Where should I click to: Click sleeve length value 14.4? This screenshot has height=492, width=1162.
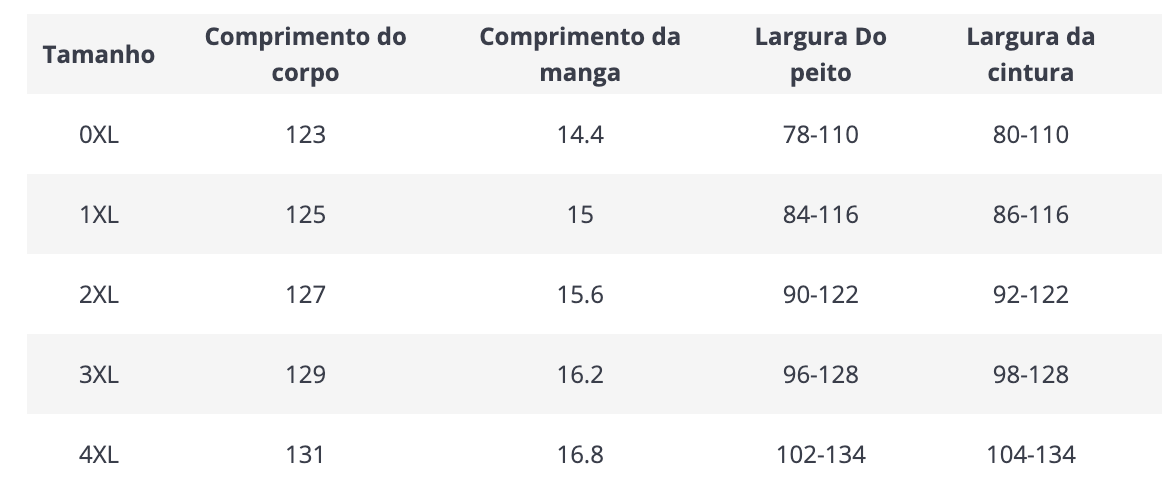(580, 134)
